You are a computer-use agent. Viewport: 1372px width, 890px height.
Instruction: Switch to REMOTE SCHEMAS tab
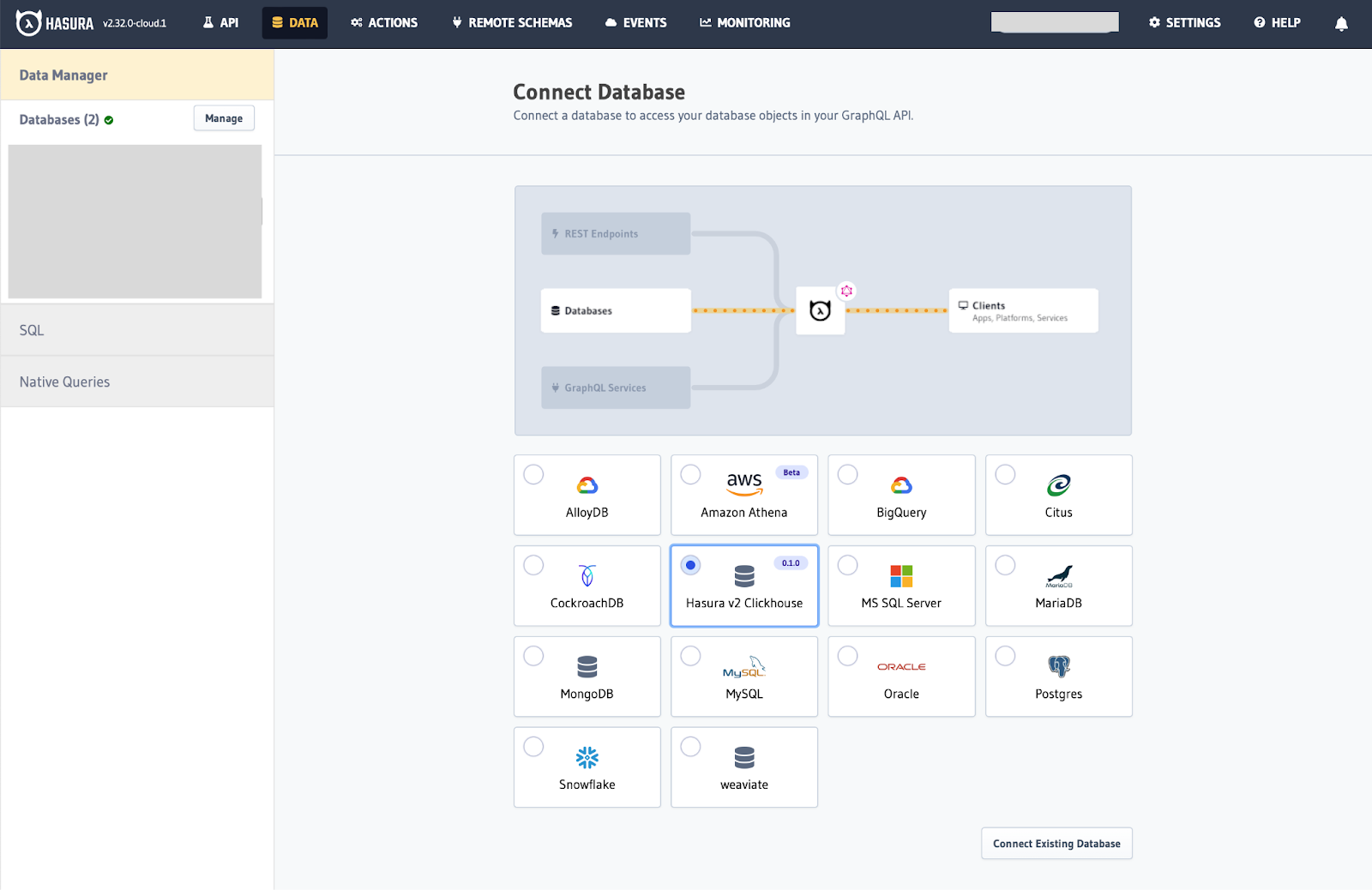pos(512,23)
